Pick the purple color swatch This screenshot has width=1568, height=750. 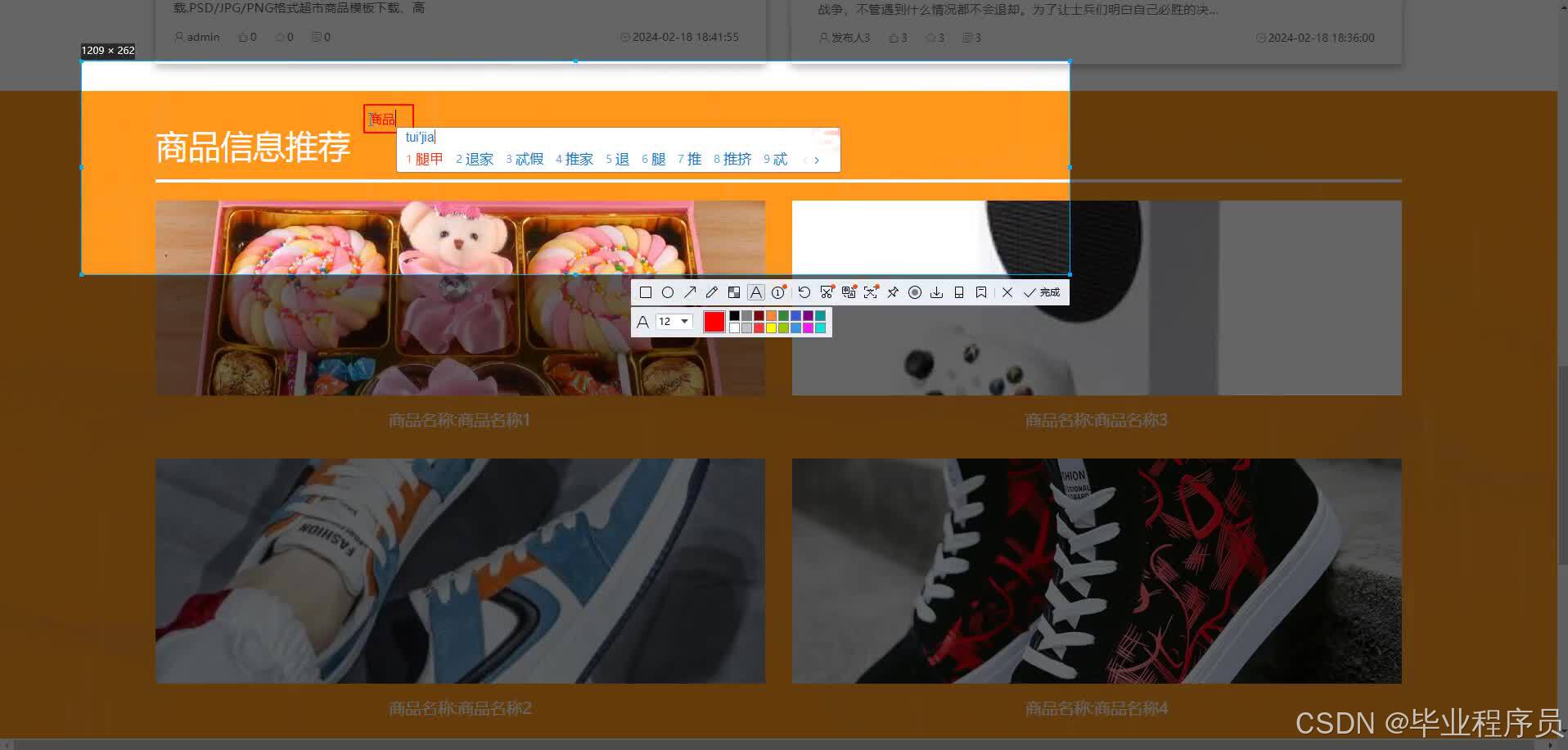[808, 315]
